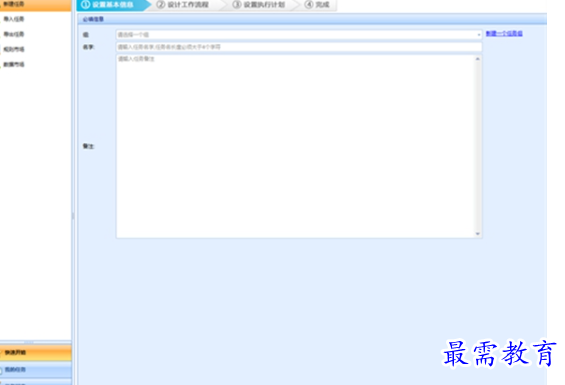Screen dimensions: 565x385
Task: Go to 规则市场 in the sidebar
Action: click(14, 49)
